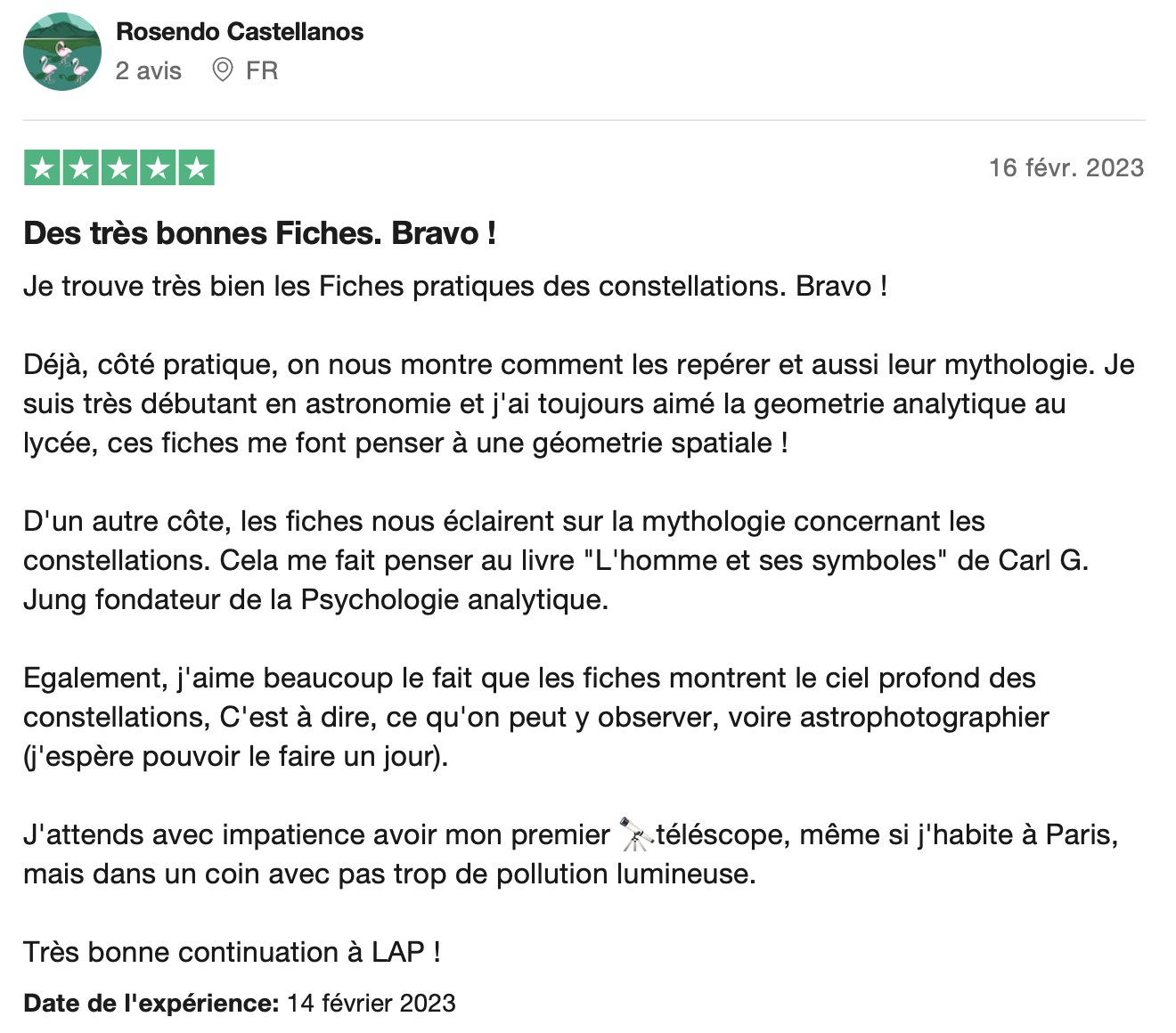Click the flamingo profile avatar
The image size is (1176, 1033).
coord(61,52)
